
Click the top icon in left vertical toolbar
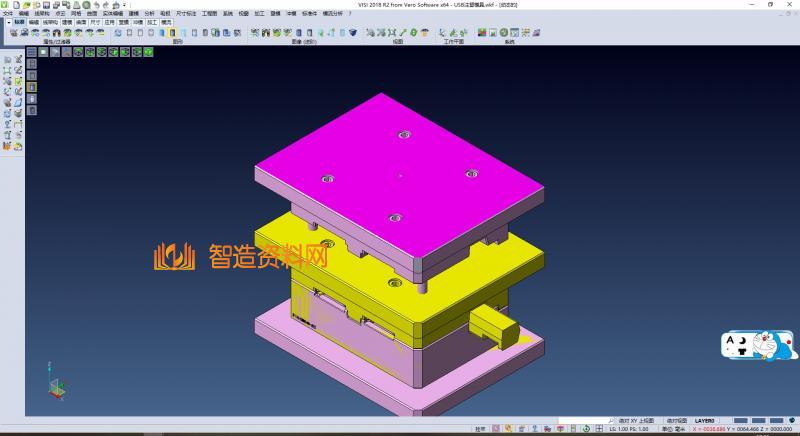pyautogui.click(x=7, y=60)
